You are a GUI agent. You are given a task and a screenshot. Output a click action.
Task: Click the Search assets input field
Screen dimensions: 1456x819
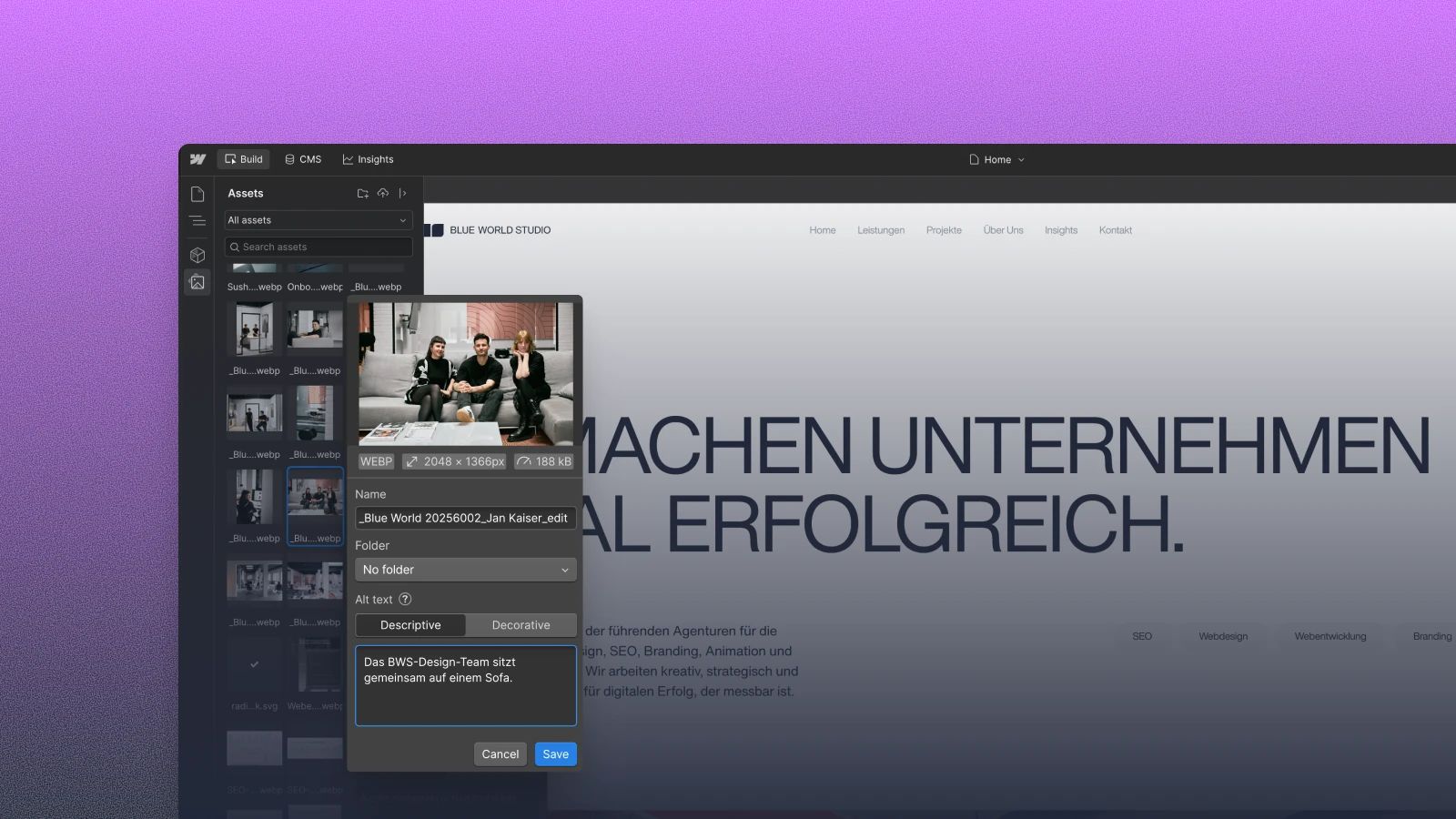pyautogui.click(x=318, y=247)
